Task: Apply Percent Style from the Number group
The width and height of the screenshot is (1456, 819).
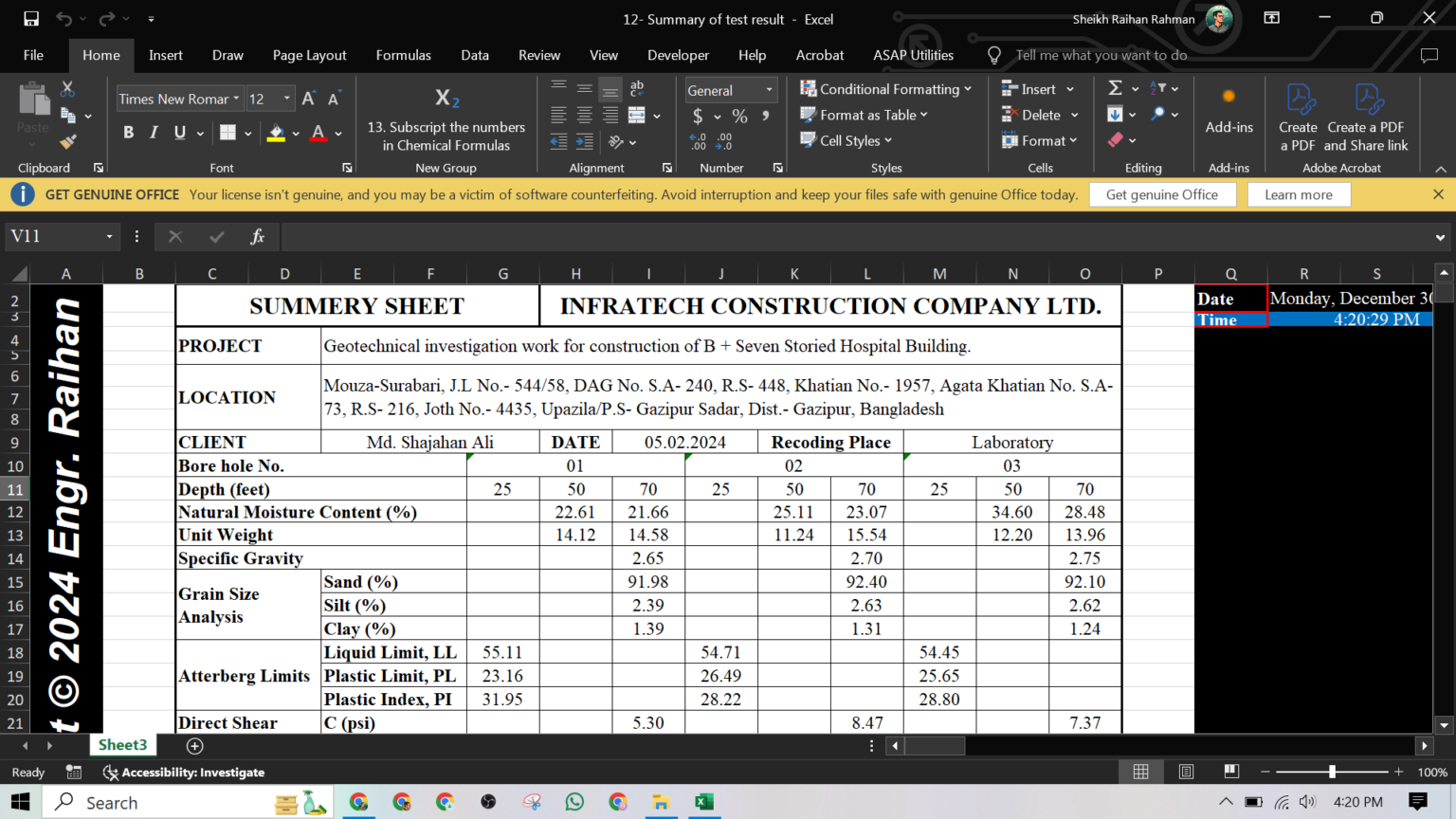Action: (738, 116)
